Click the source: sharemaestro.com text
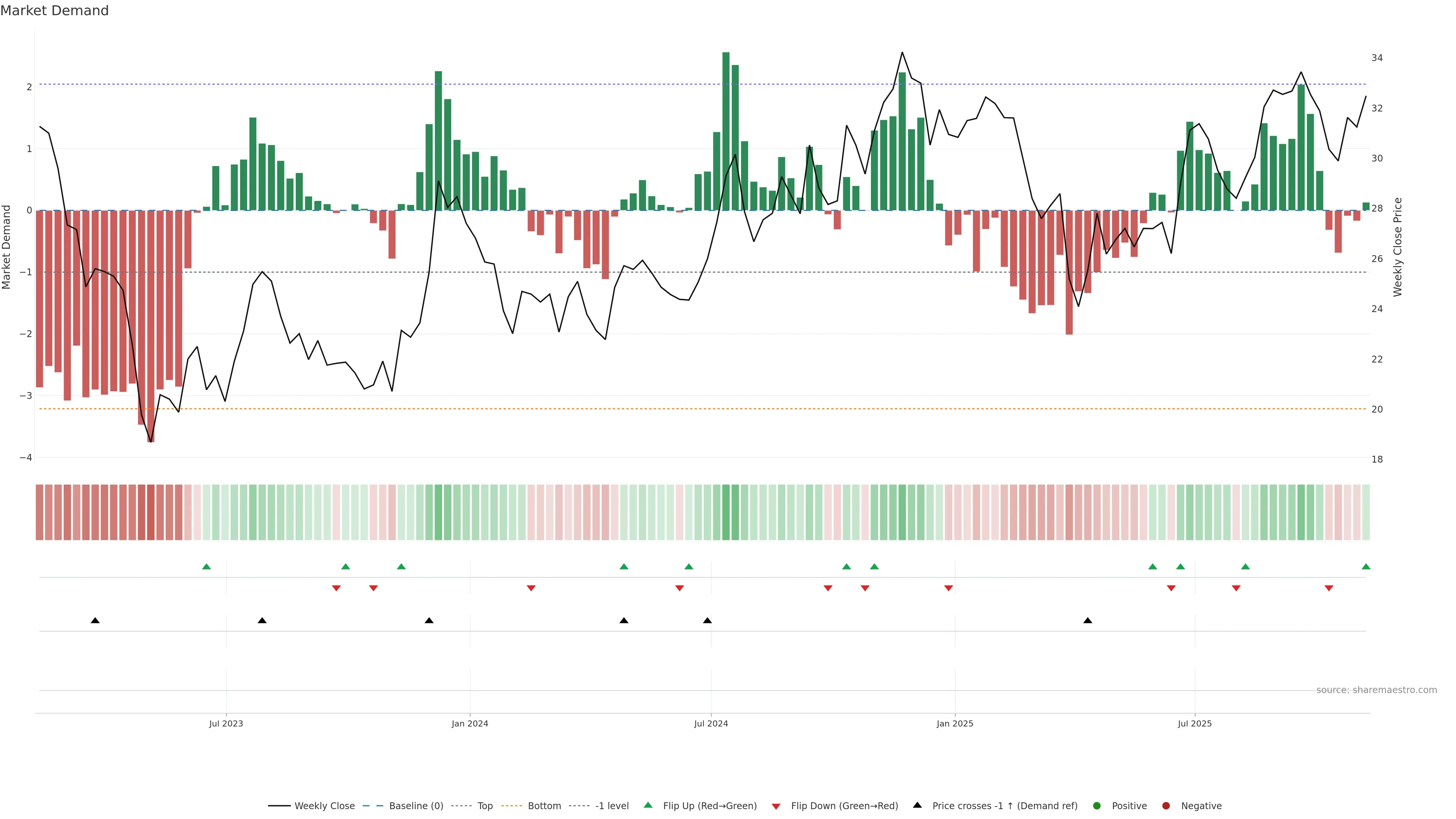 [x=1376, y=690]
